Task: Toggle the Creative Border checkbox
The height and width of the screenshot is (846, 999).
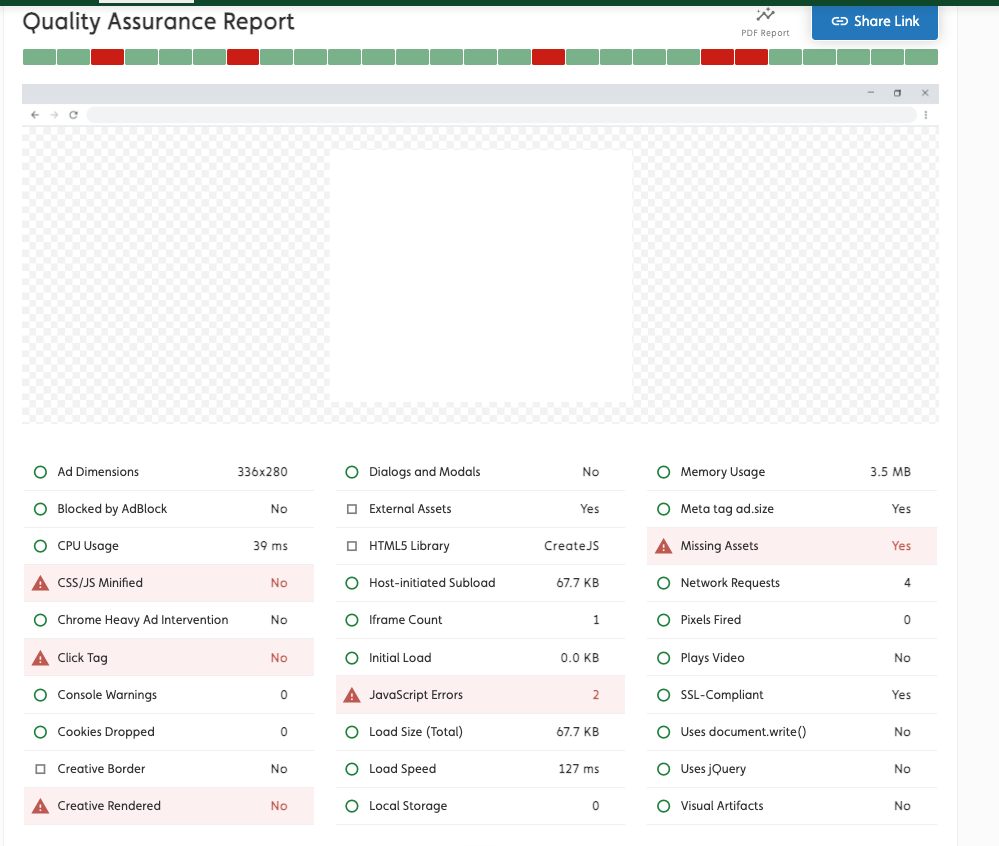Action: pos(40,768)
